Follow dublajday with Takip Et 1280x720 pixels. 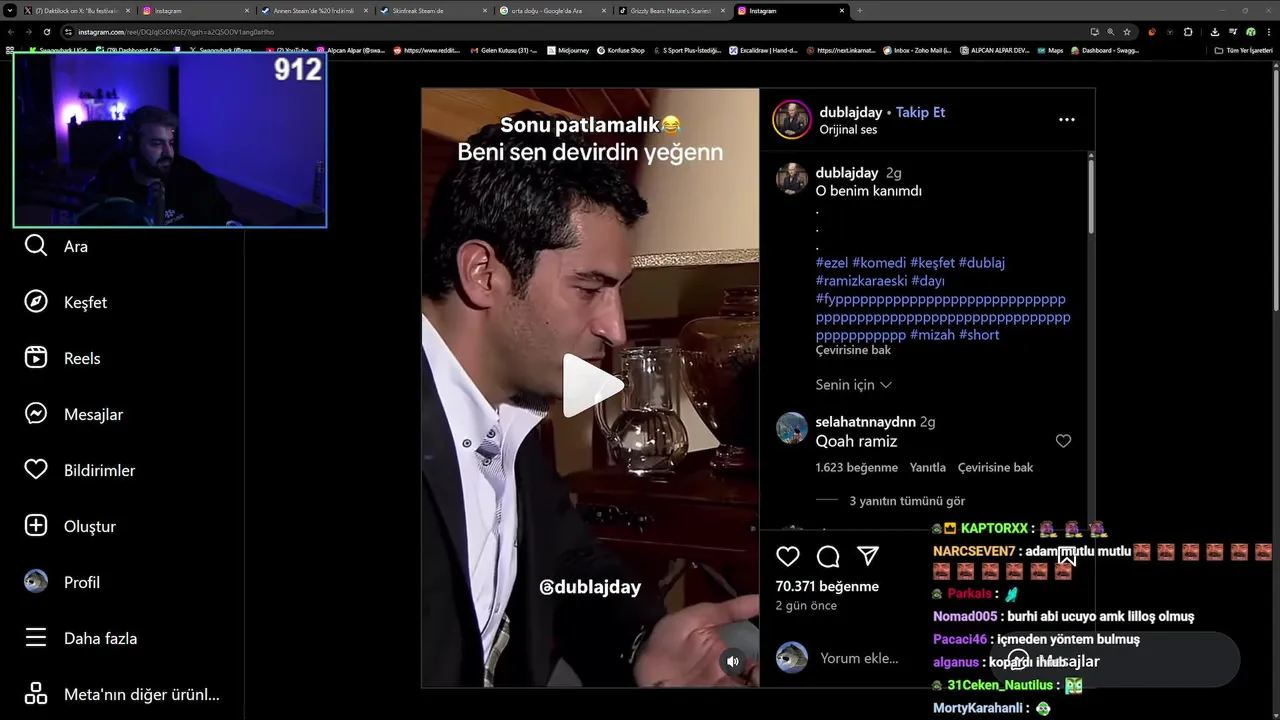pyautogui.click(x=920, y=112)
